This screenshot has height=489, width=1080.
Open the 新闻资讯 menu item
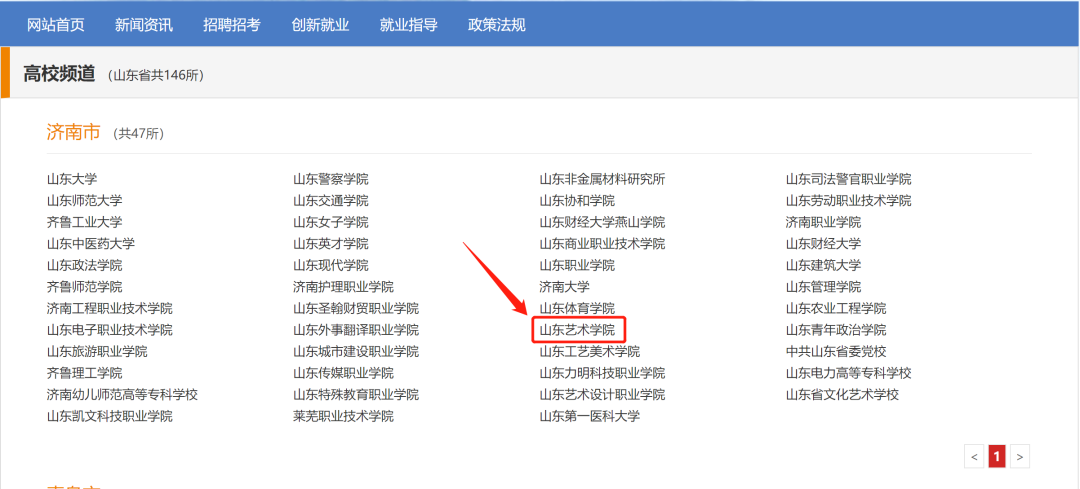click(144, 25)
